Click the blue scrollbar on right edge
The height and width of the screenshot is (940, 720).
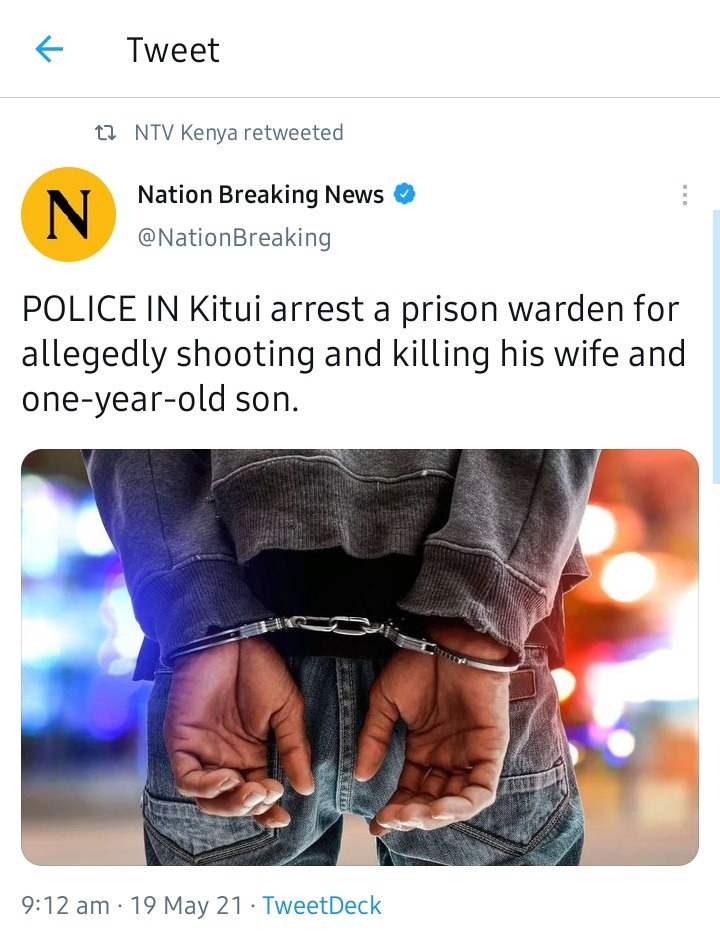point(716,347)
